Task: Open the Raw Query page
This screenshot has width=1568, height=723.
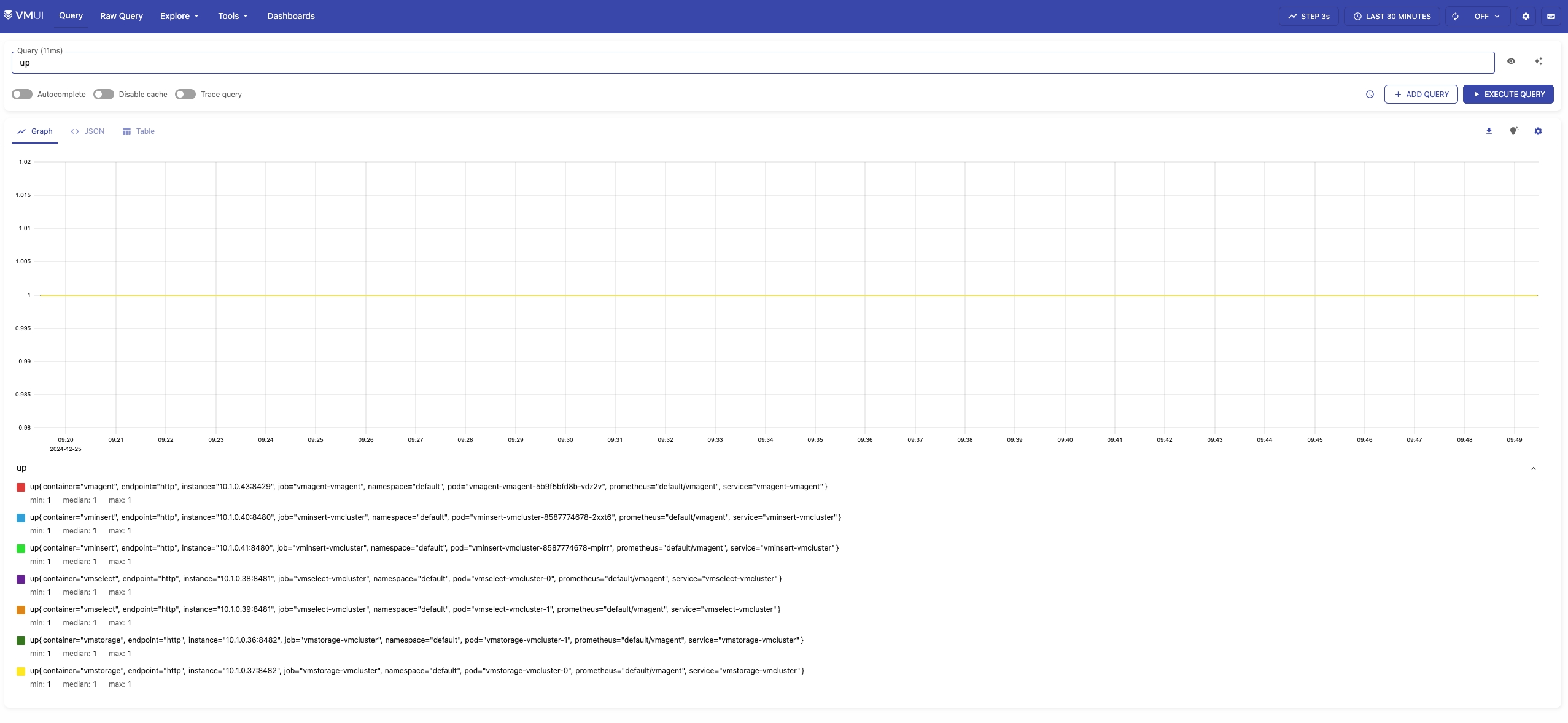Action: coord(122,17)
